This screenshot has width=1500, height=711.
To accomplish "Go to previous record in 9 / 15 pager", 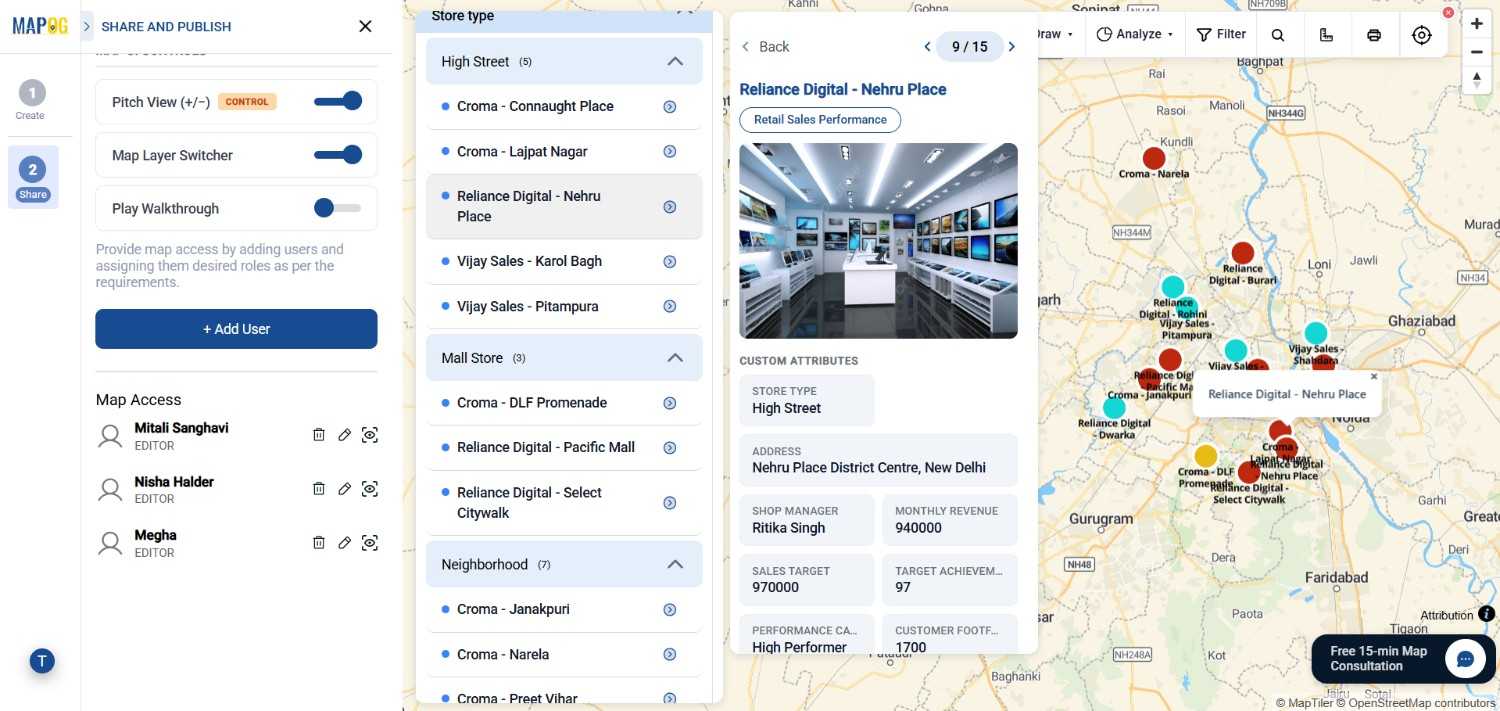I will (x=927, y=47).
